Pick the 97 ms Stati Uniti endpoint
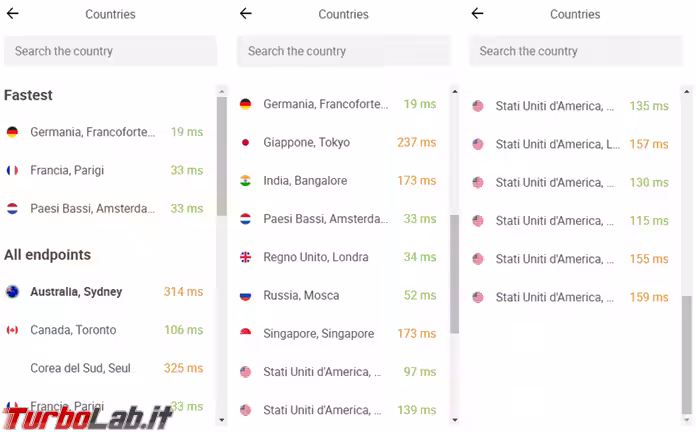Viewport: 696px width, 432px height. point(321,372)
